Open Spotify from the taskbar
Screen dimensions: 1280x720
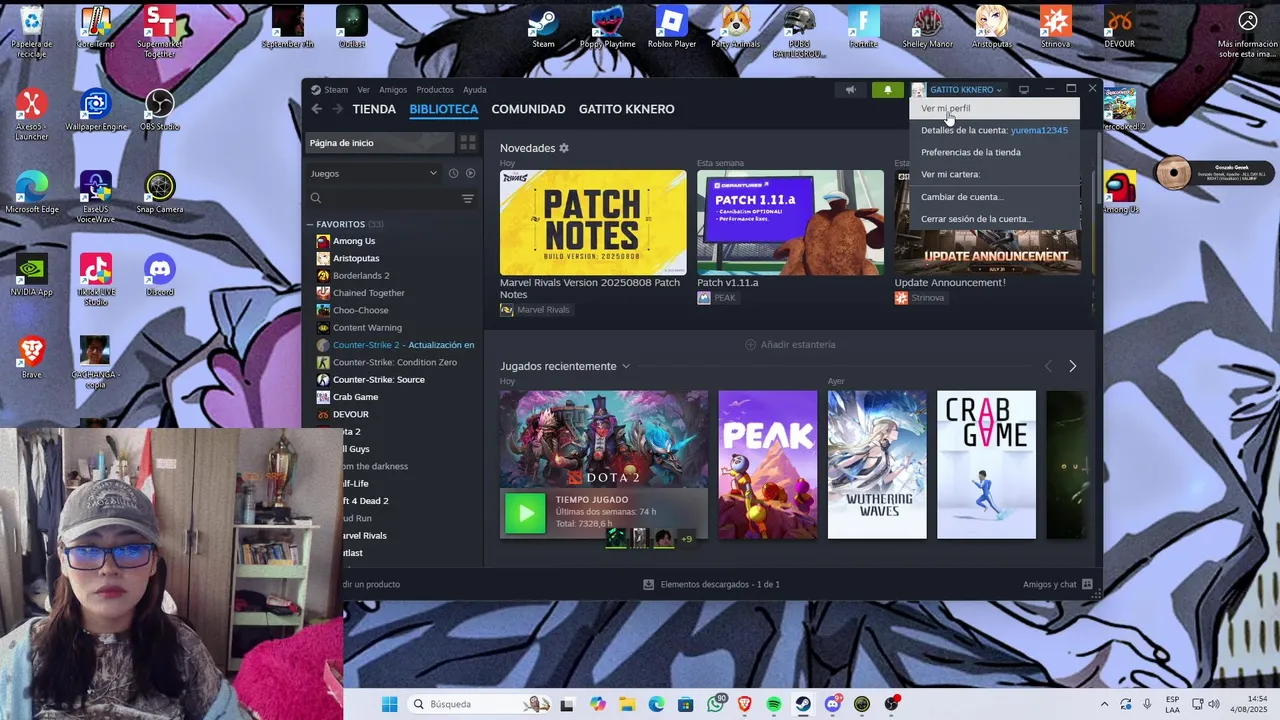[774, 704]
